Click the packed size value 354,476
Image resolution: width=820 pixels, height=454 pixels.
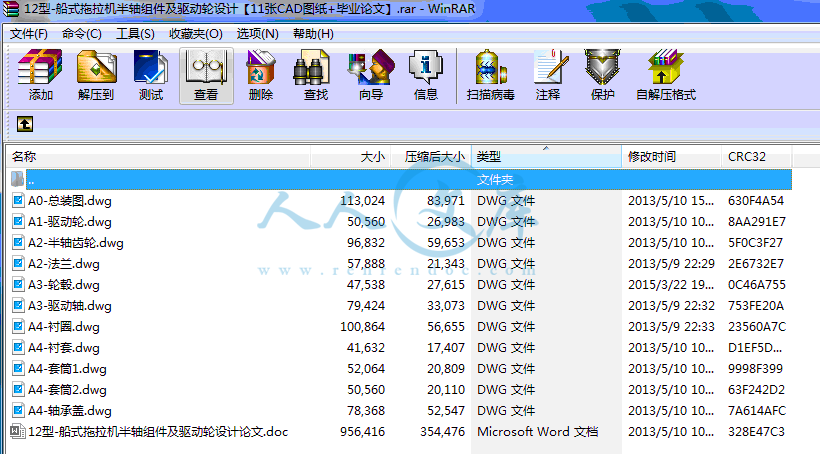(x=442, y=432)
